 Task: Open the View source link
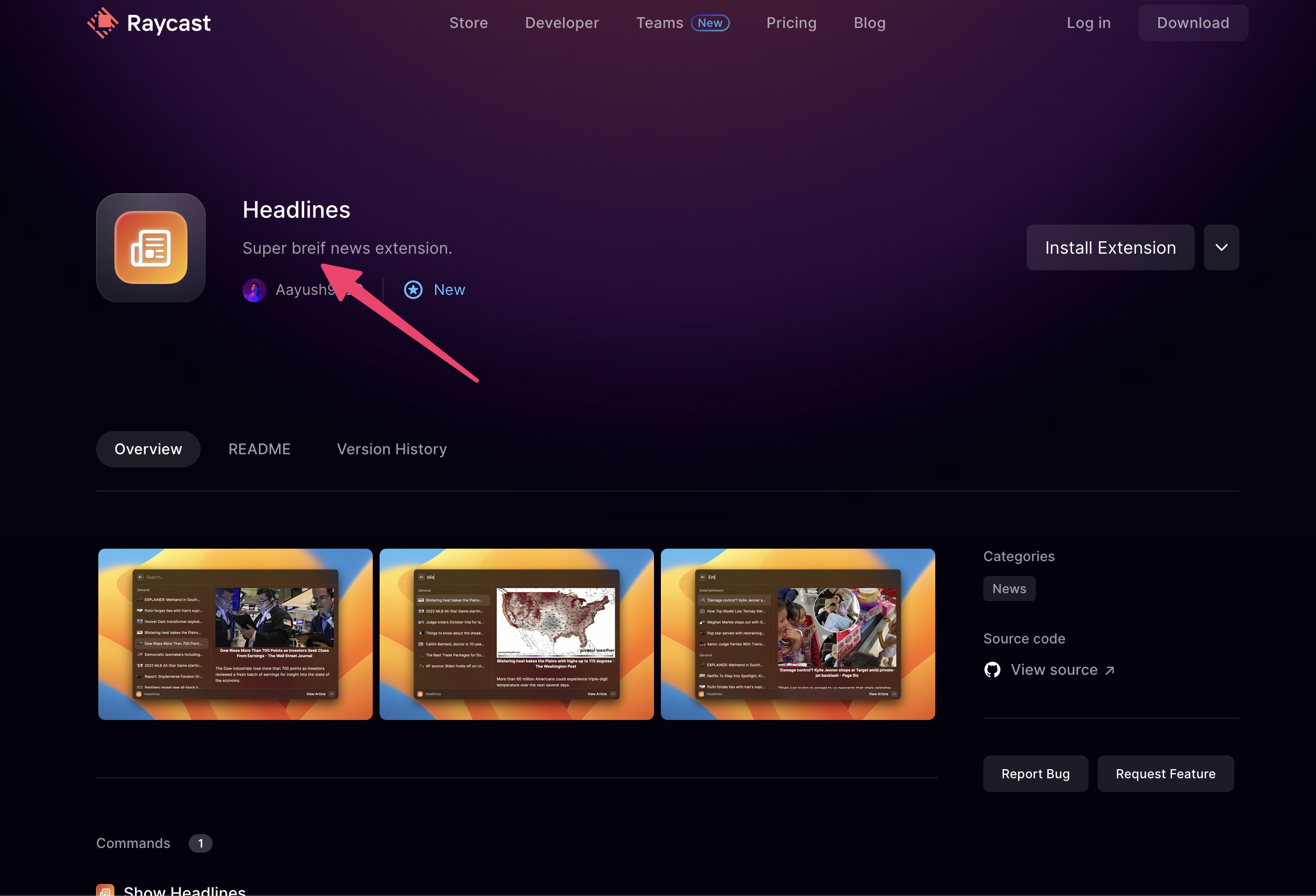point(1054,670)
